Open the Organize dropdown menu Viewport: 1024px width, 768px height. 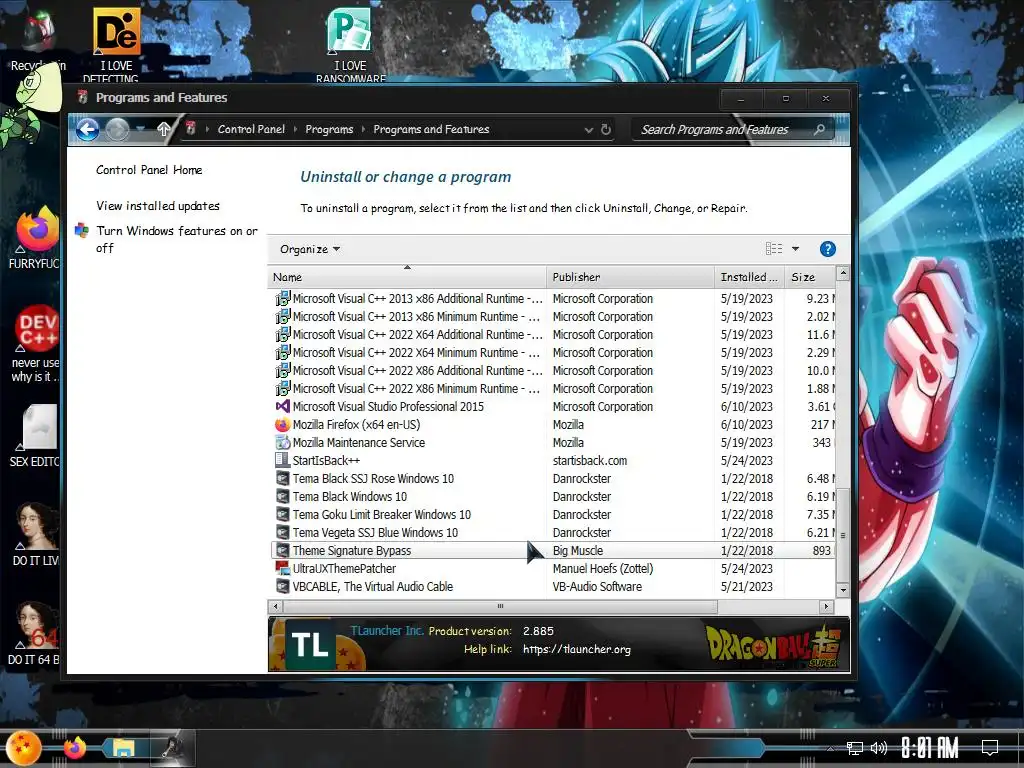(310, 249)
